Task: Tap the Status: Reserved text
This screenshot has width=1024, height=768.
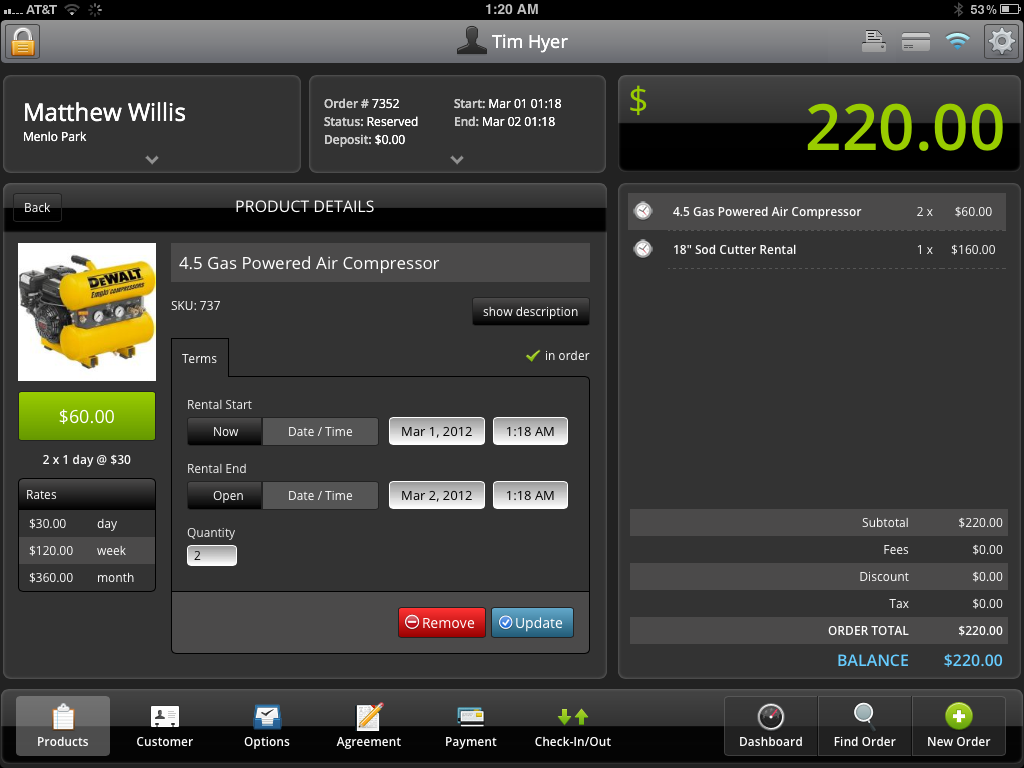Action: point(370,121)
